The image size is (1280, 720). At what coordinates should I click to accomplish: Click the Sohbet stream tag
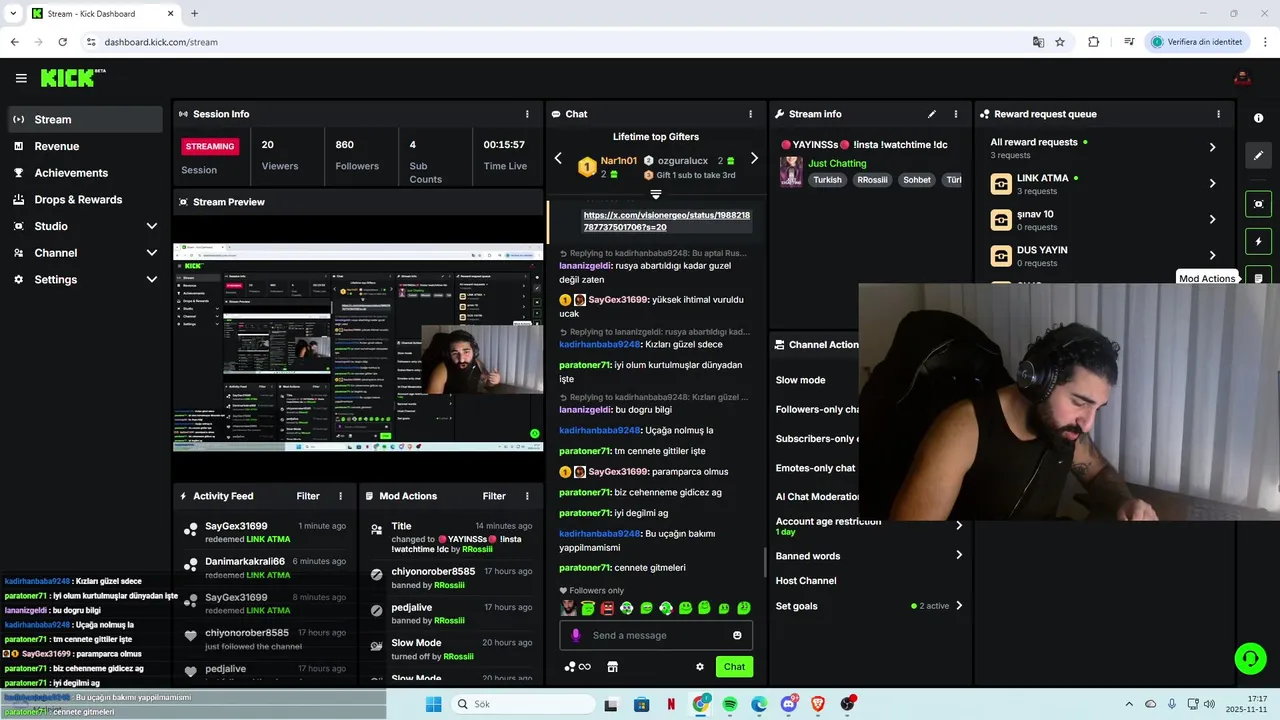tap(917, 180)
